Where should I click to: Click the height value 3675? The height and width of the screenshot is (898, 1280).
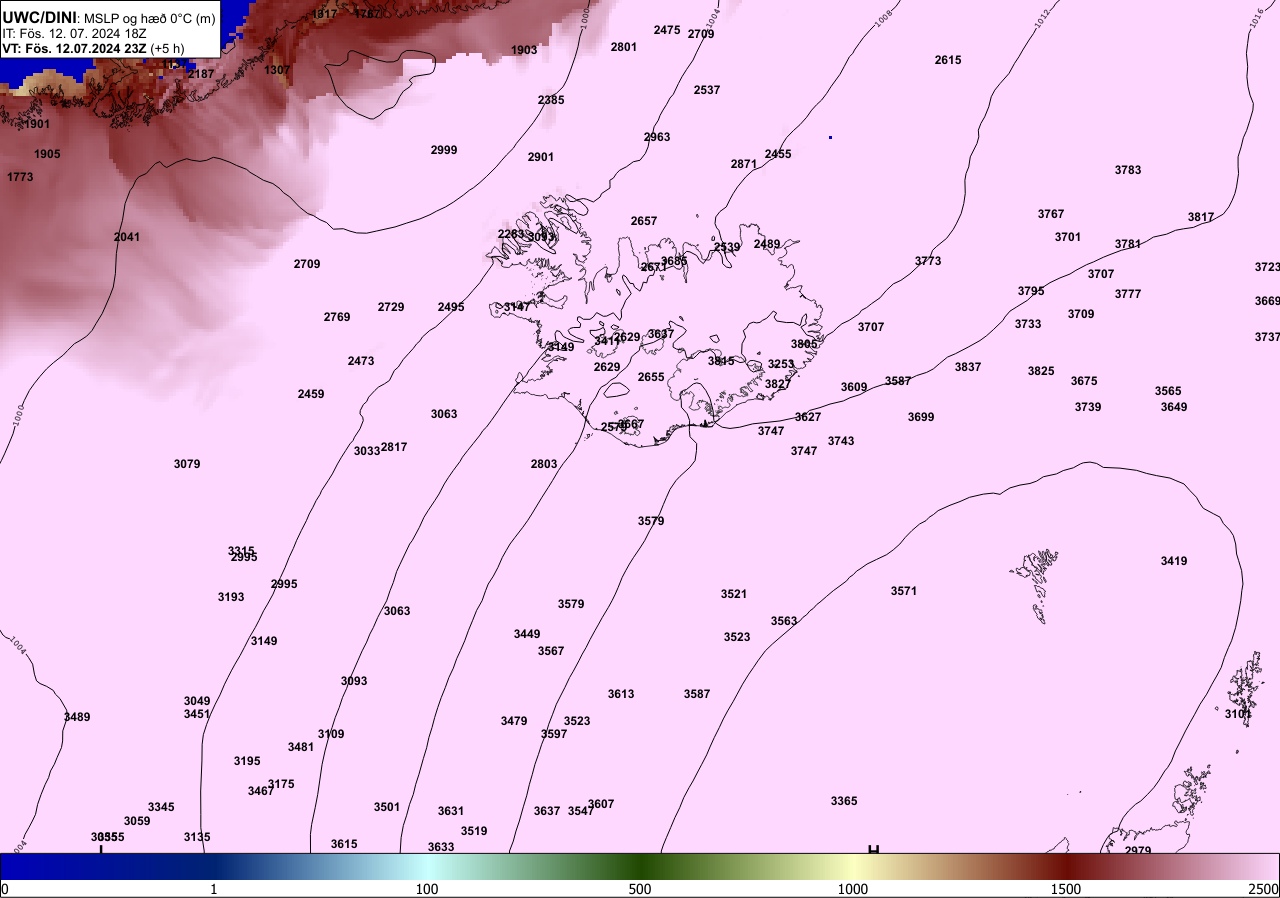tap(1084, 381)
